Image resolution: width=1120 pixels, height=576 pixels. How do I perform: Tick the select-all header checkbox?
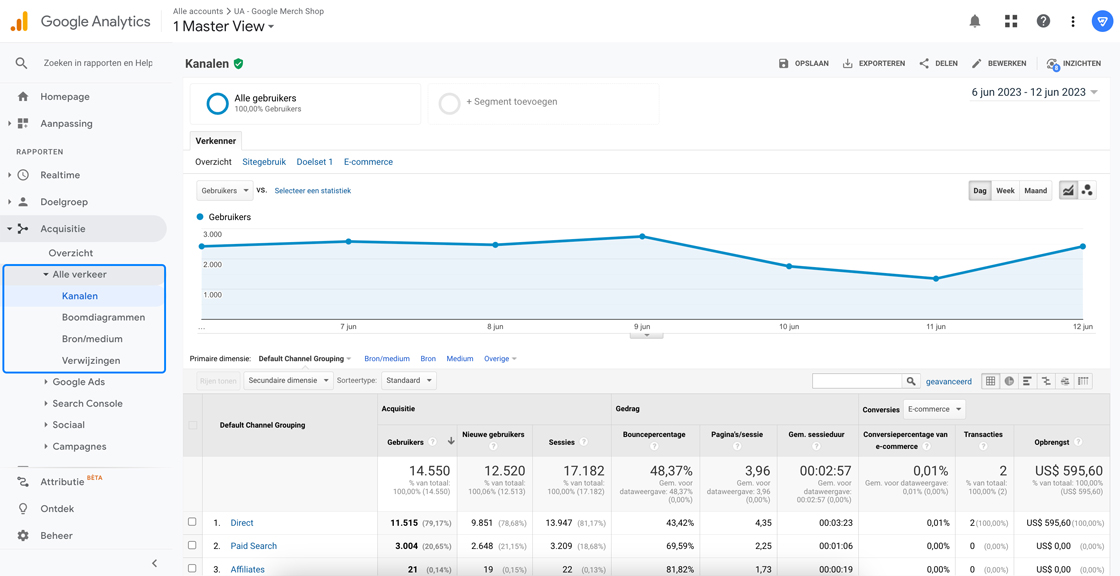click(192, 425)
